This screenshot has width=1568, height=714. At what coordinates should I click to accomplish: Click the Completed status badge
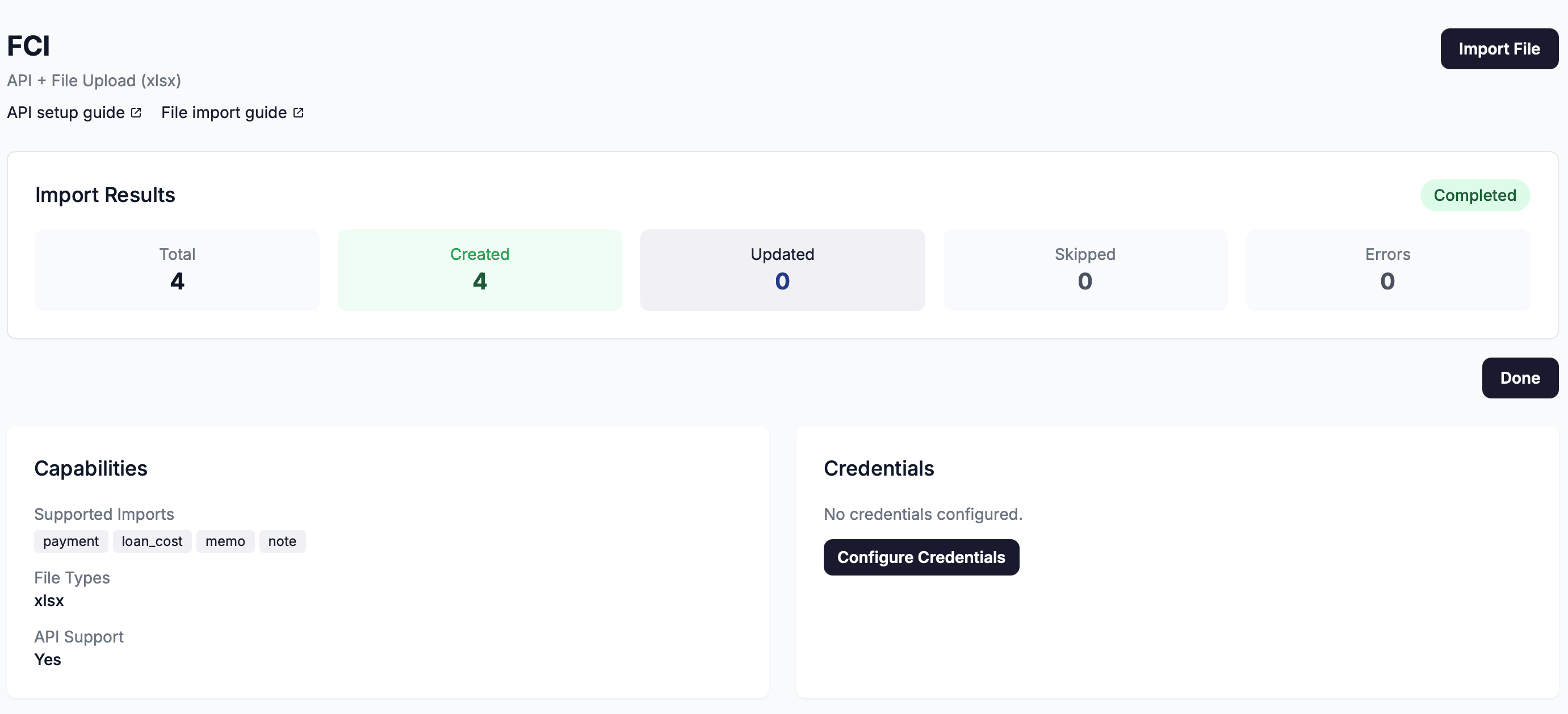(x=1474, y=195)
